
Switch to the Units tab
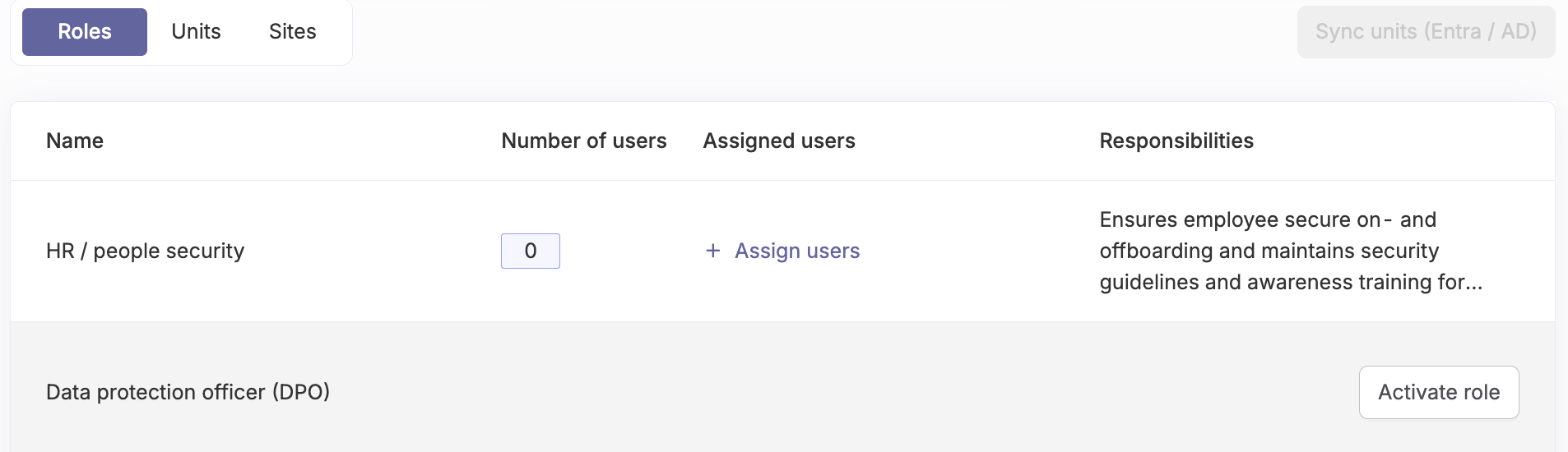[x=196, y=32]
